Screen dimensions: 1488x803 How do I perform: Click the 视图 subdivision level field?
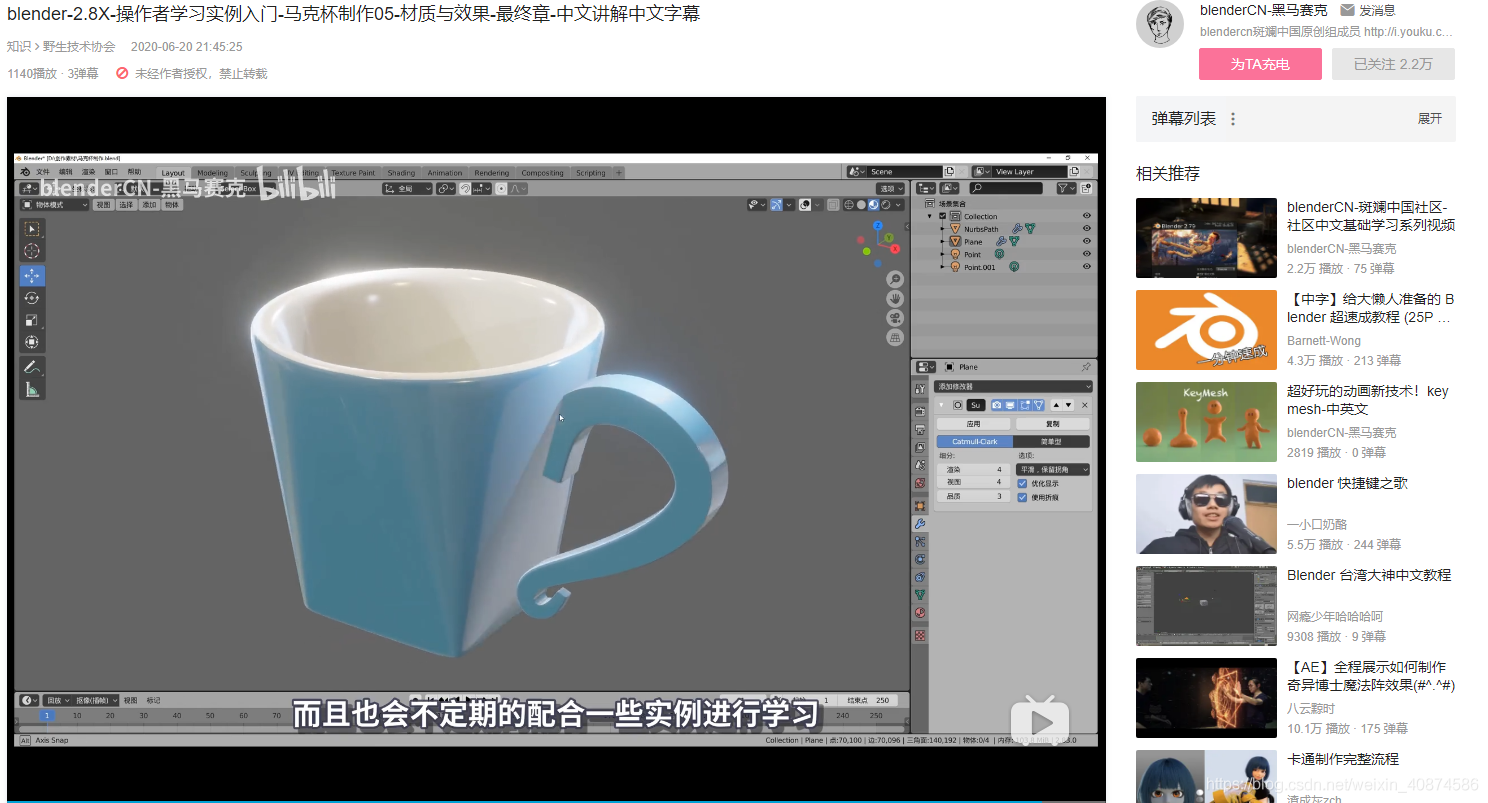pos(974,482)
